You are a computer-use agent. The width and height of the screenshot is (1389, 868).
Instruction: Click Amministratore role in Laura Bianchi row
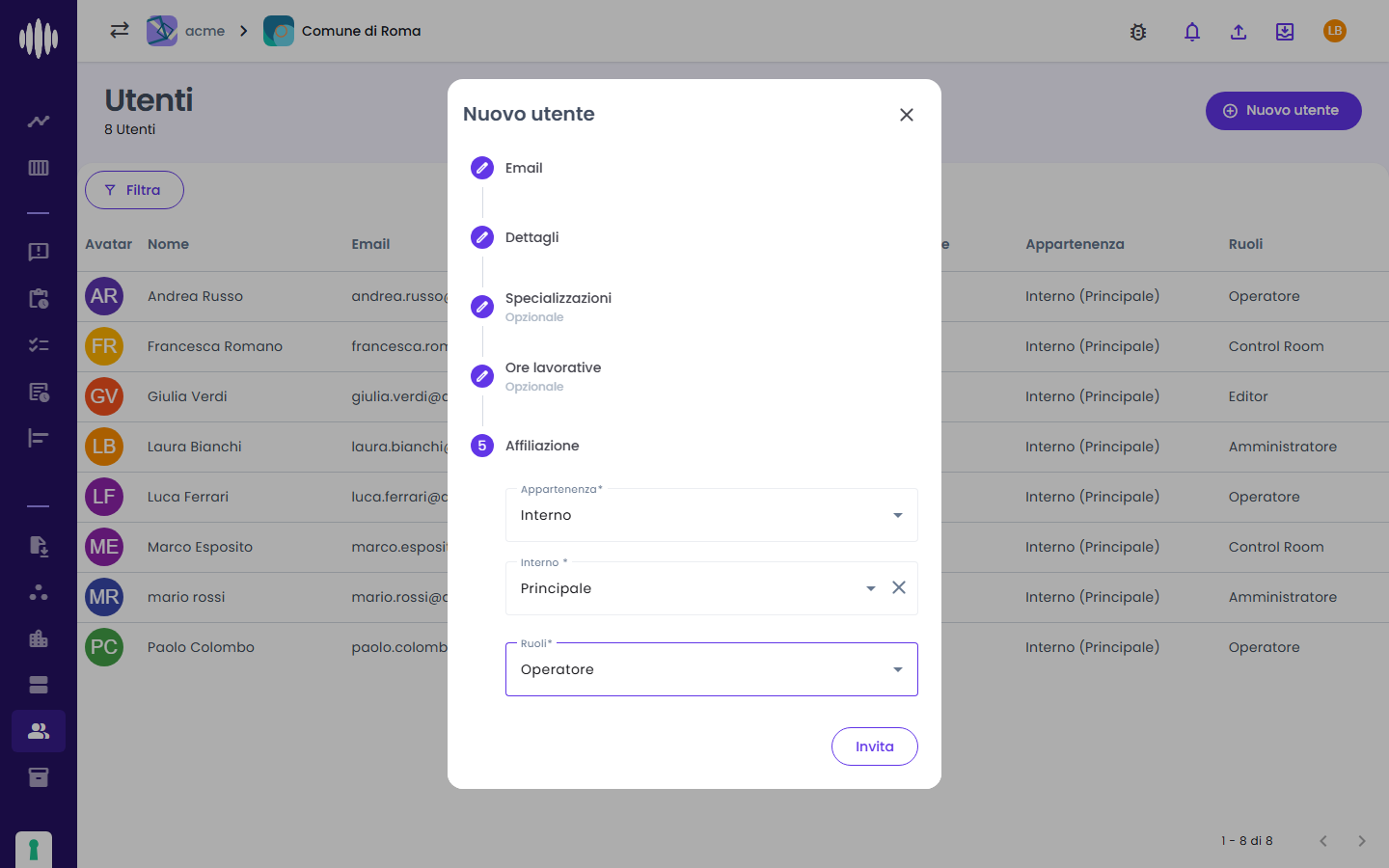tap(1283, 447)
